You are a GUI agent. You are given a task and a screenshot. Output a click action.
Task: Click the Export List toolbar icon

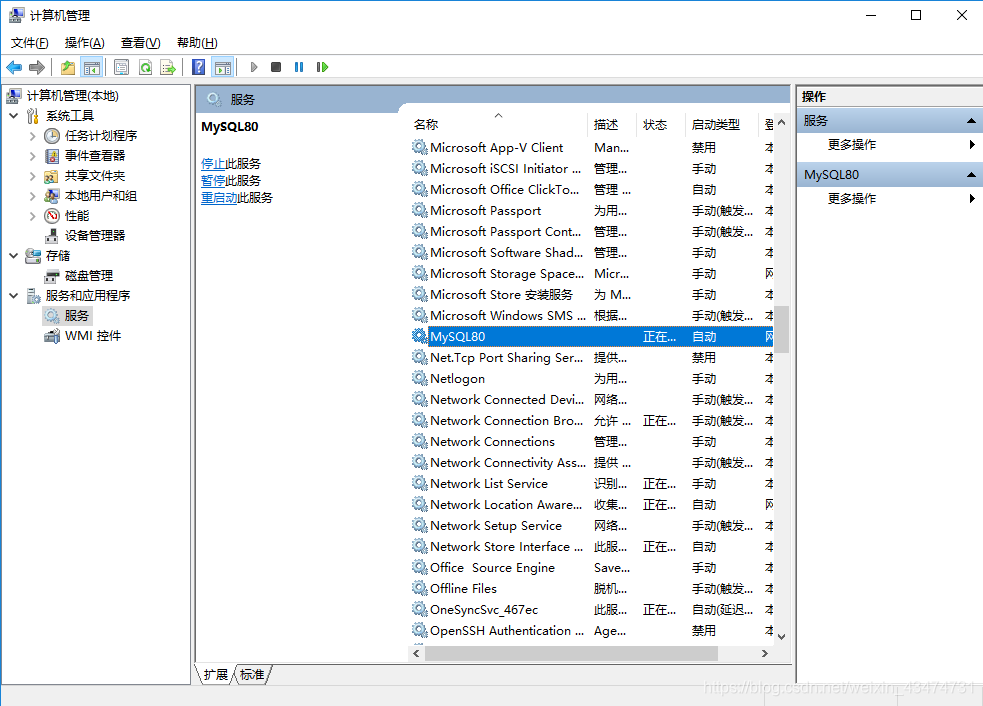168,67
